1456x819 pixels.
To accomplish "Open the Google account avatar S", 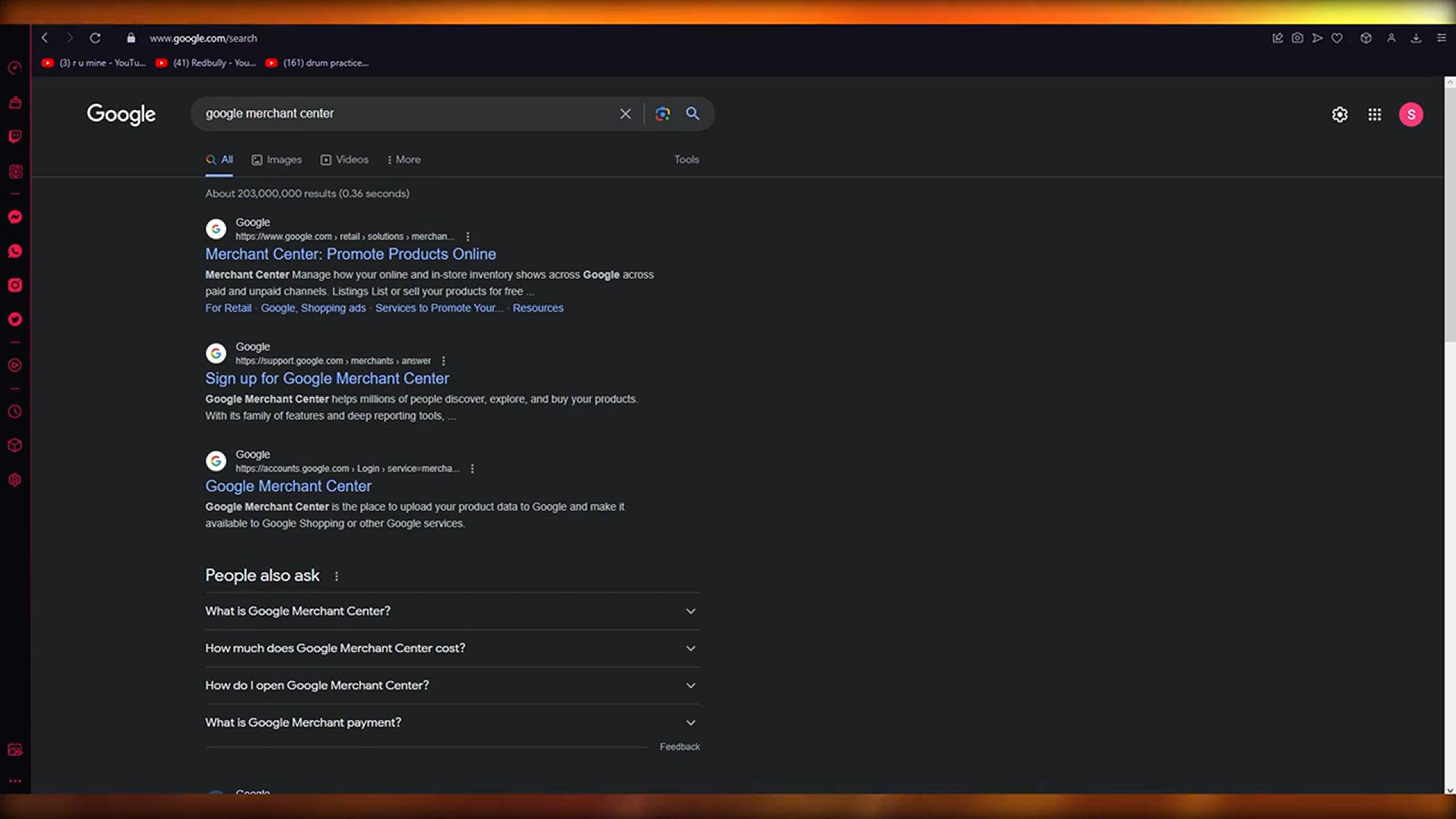I will pos(1411,115).
